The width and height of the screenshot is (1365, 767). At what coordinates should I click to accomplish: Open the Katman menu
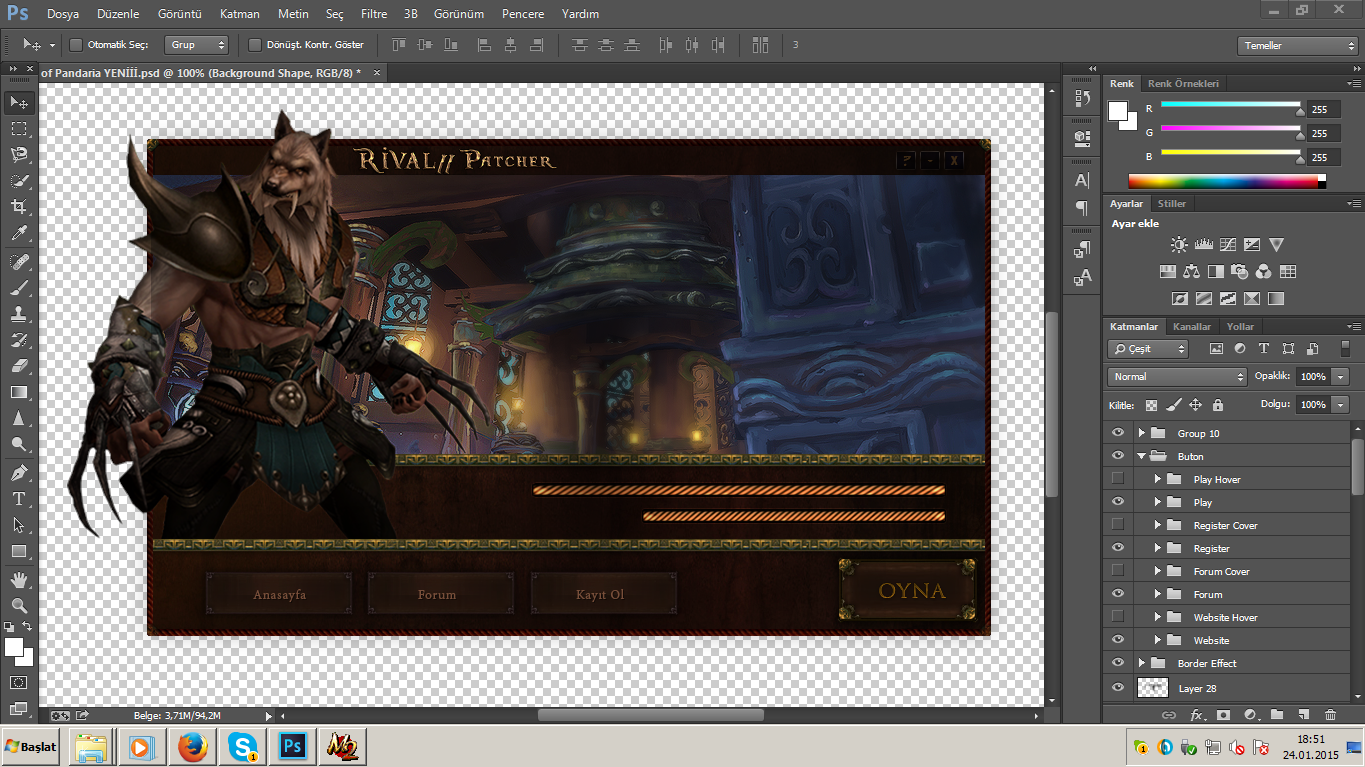(240, 14)
